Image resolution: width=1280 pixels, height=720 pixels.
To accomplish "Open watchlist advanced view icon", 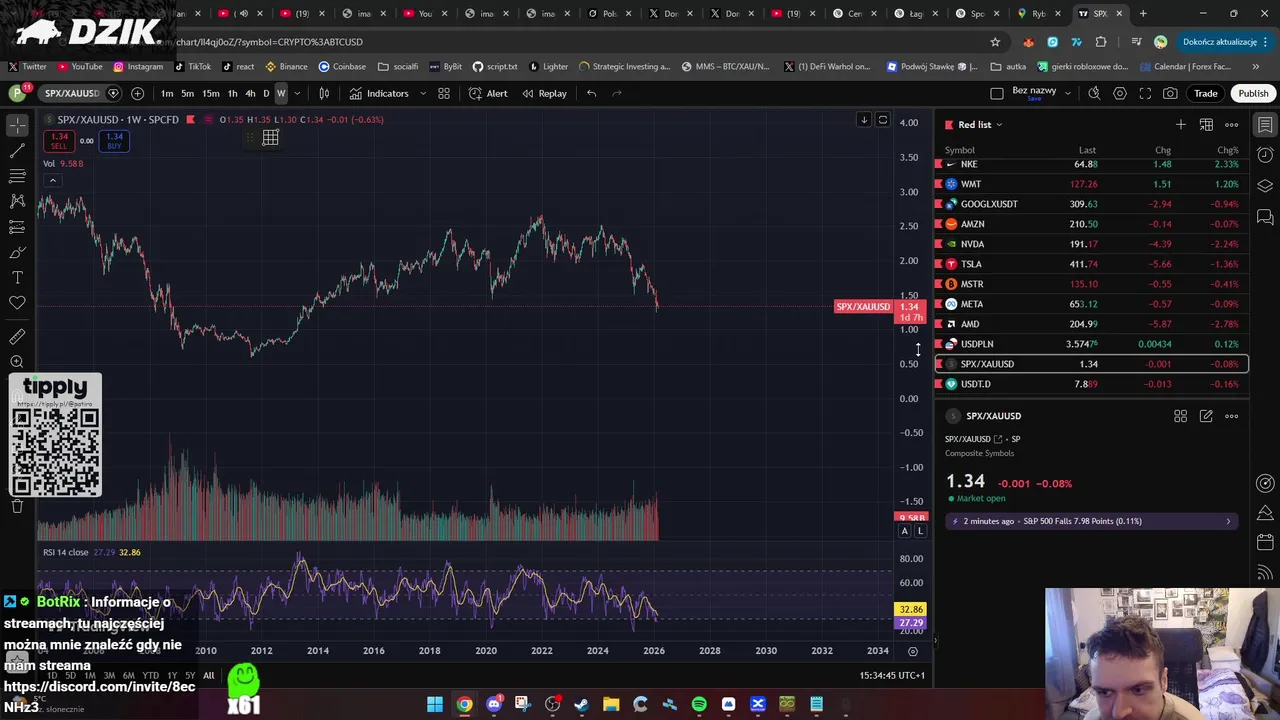I will click(x=1206, y=124).
